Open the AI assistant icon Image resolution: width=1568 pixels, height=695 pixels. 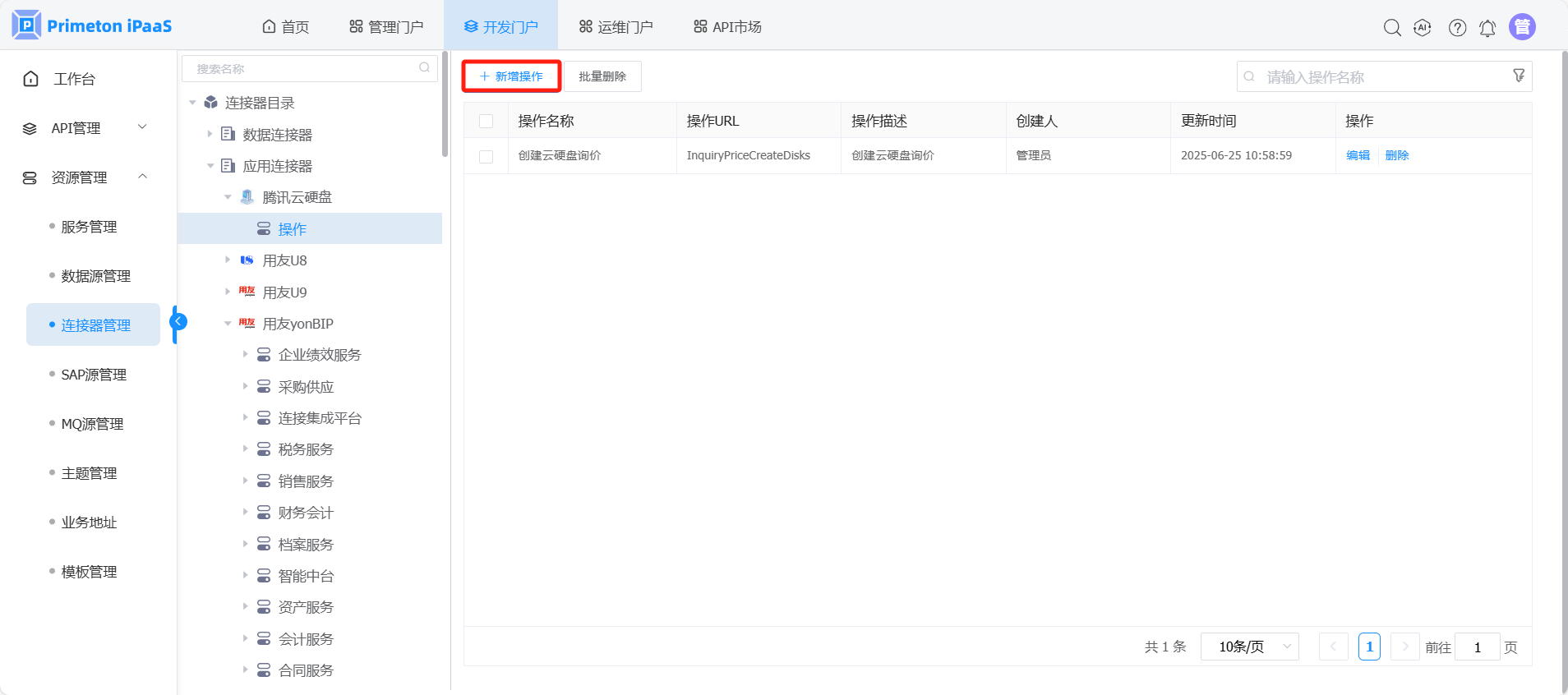tap(1423, 28)
